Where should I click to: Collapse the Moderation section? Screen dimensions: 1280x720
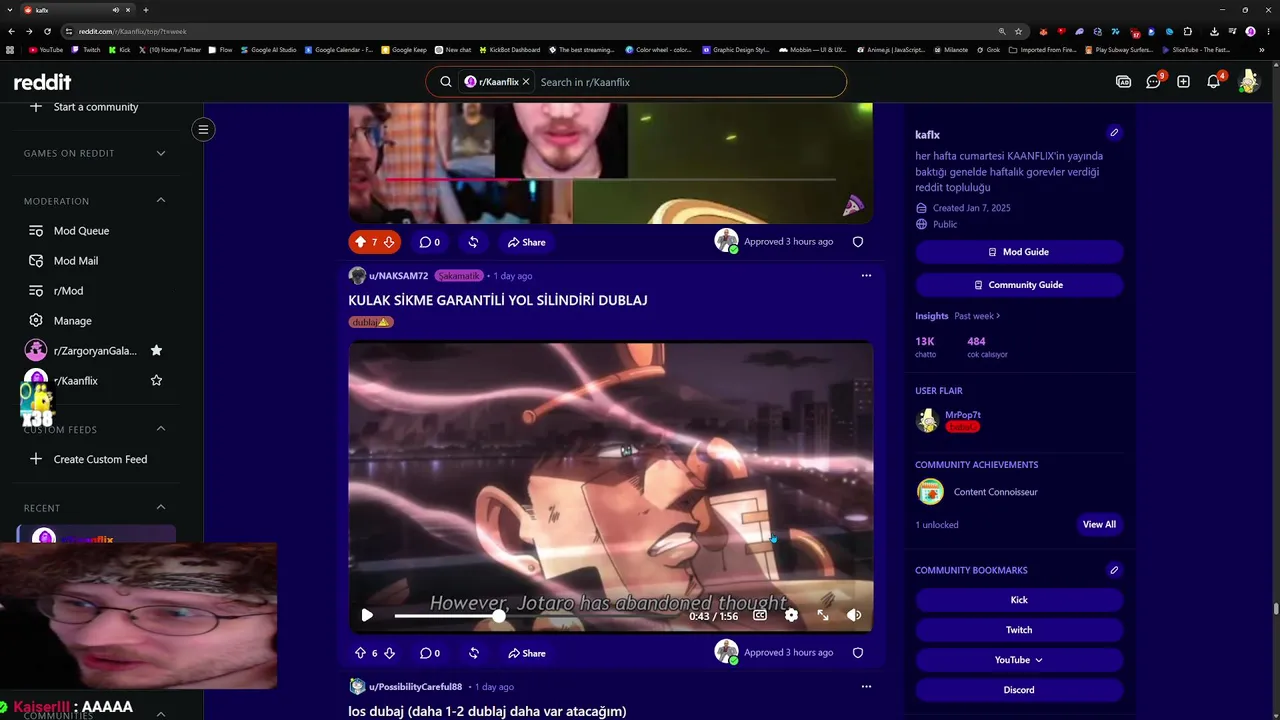click(161, 200)
